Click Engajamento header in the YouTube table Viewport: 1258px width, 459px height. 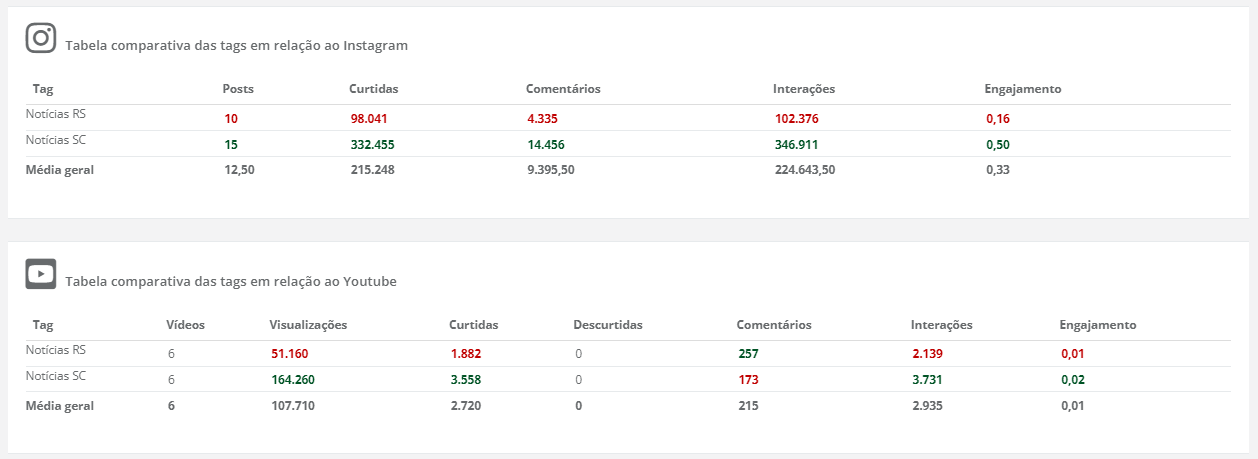point(1098,325)
